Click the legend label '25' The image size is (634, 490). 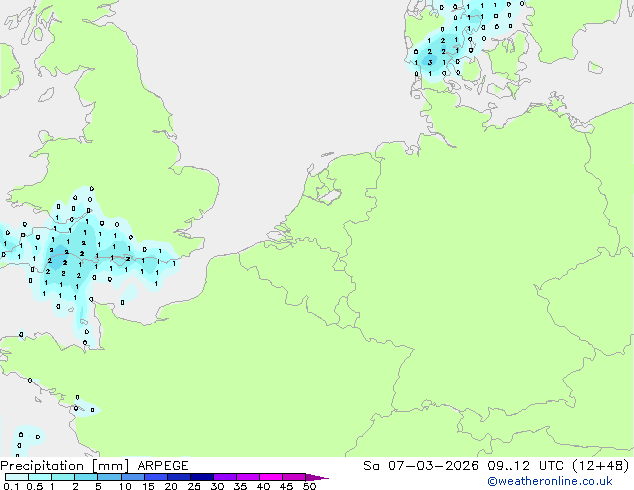[x=194, y=486]
